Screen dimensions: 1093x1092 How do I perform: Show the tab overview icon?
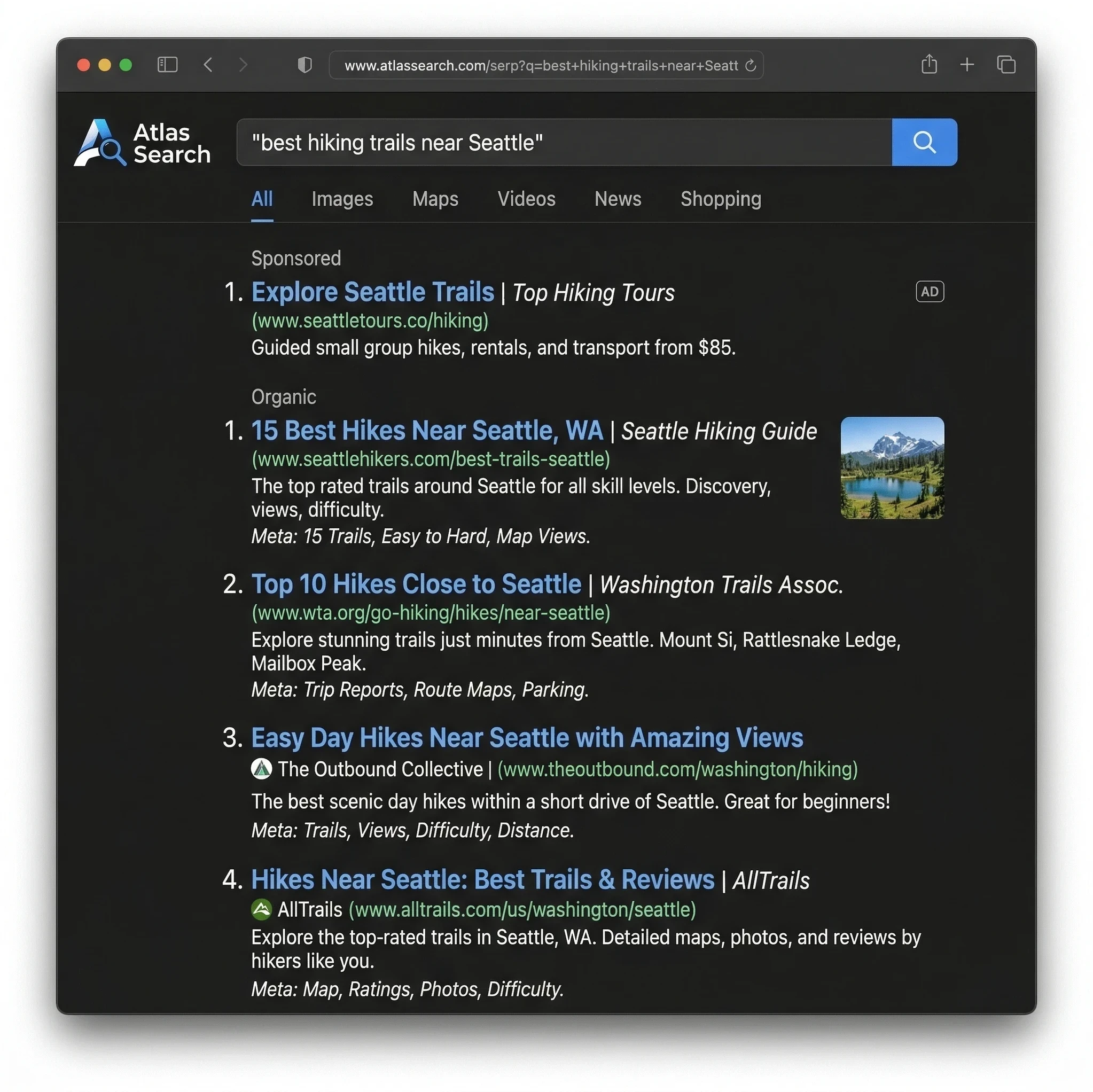point(1006,65)
